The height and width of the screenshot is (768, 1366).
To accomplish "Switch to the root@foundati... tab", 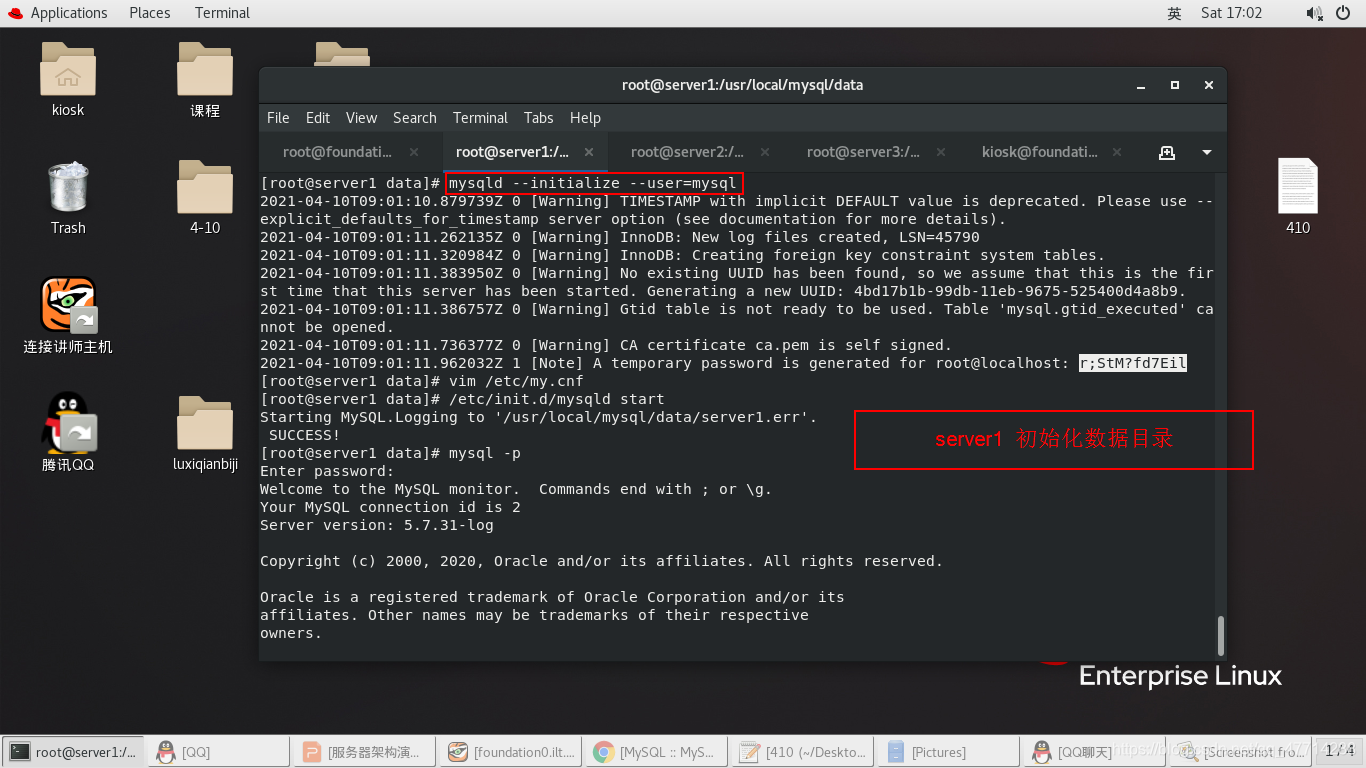I will tap(337, 152).
